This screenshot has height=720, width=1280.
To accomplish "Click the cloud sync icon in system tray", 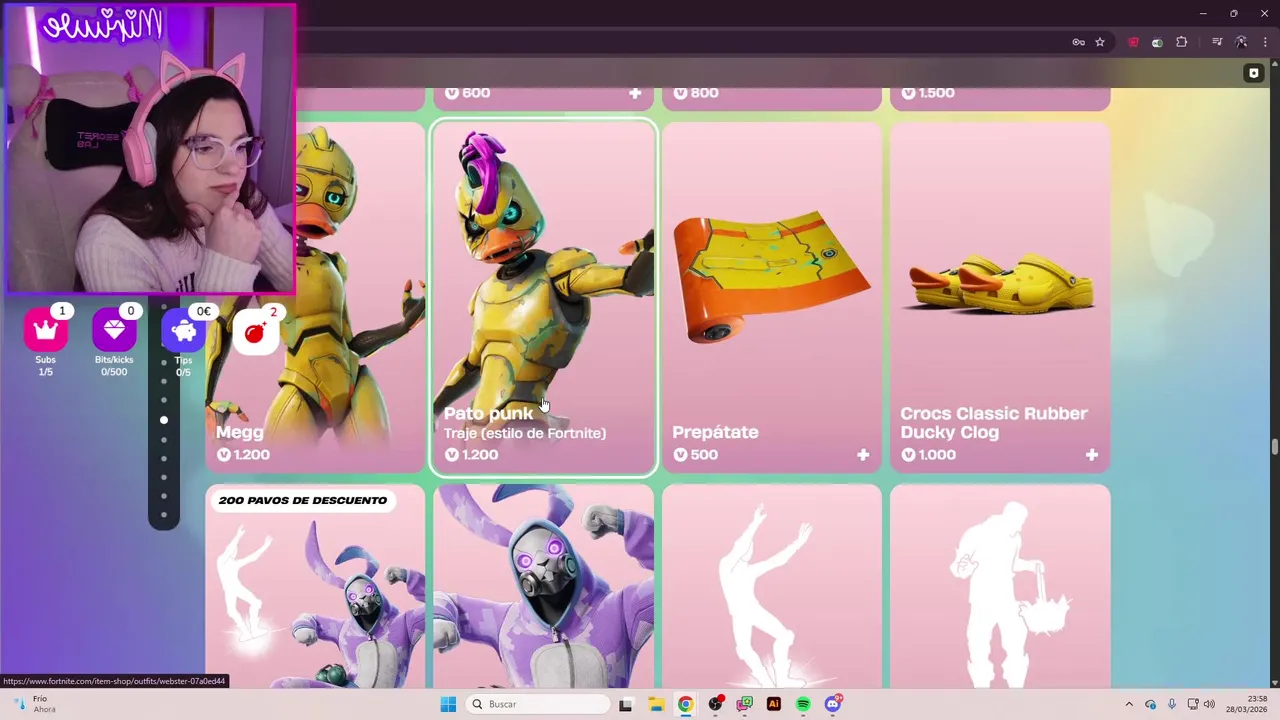I will [1150, 704].
